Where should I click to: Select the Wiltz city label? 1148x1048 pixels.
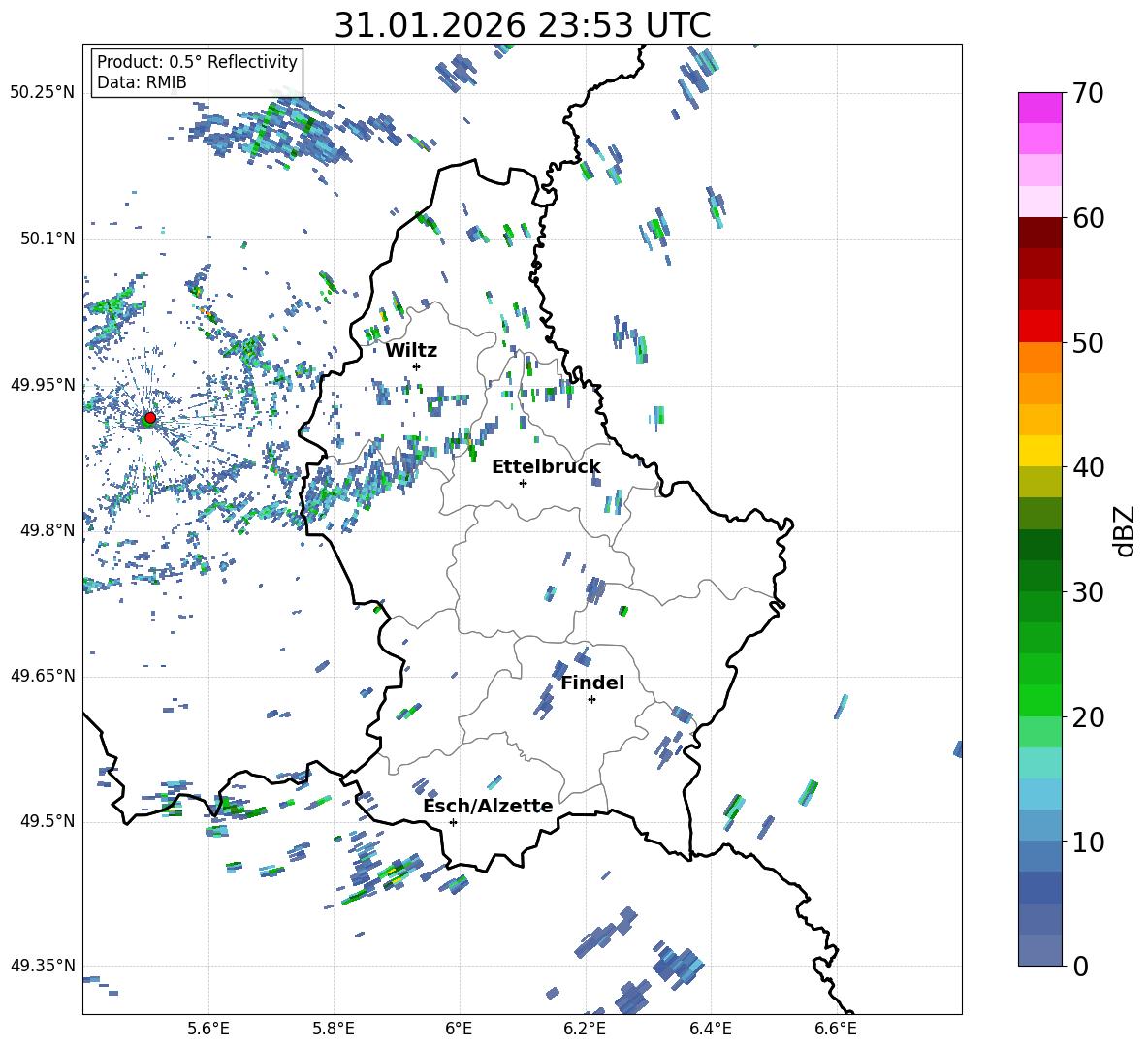(x=411, y=350)
